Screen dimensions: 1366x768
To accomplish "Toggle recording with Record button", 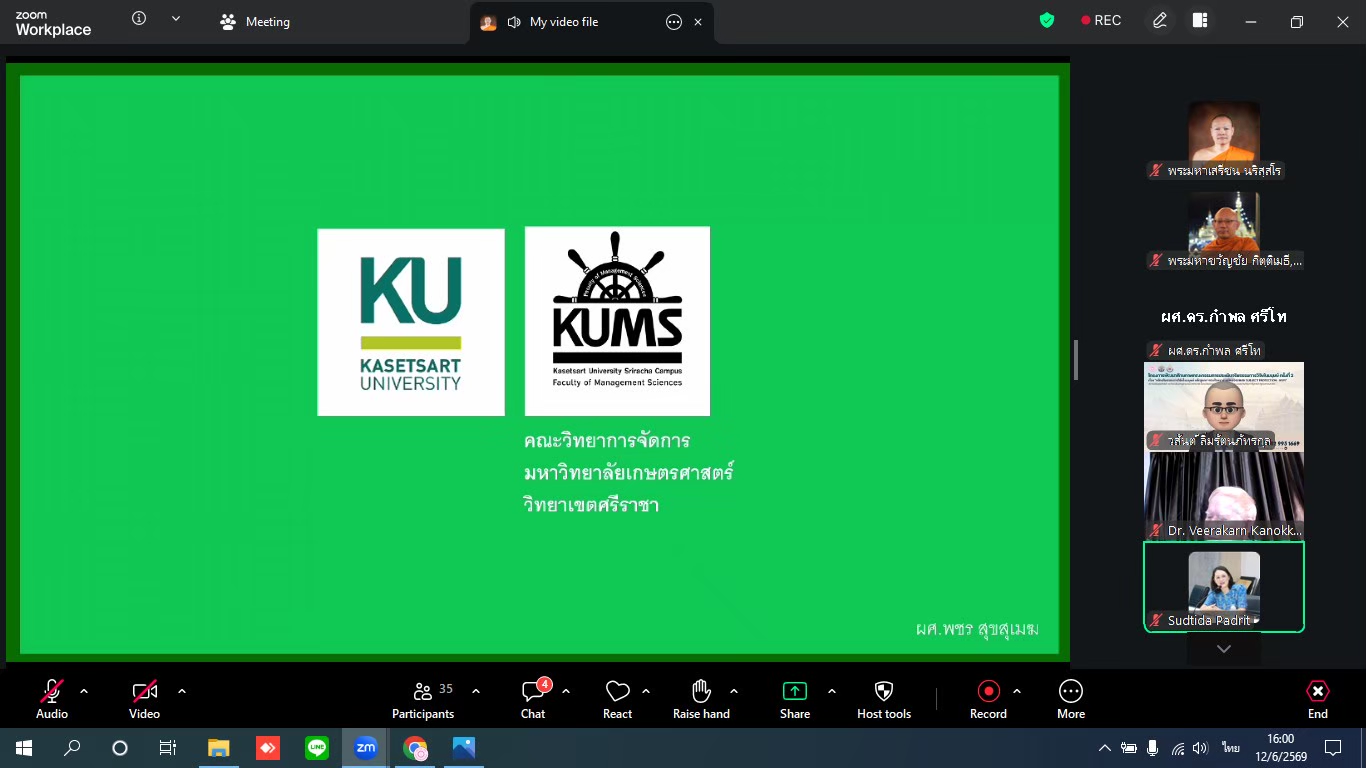I will click(988, 699).
